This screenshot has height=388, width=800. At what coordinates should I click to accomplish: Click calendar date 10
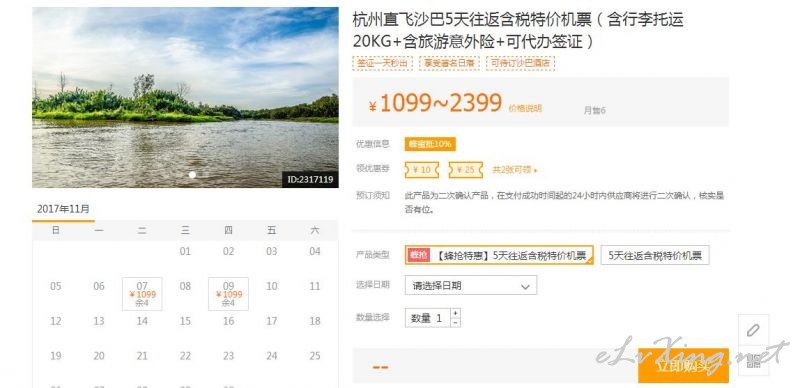[271, 286]
